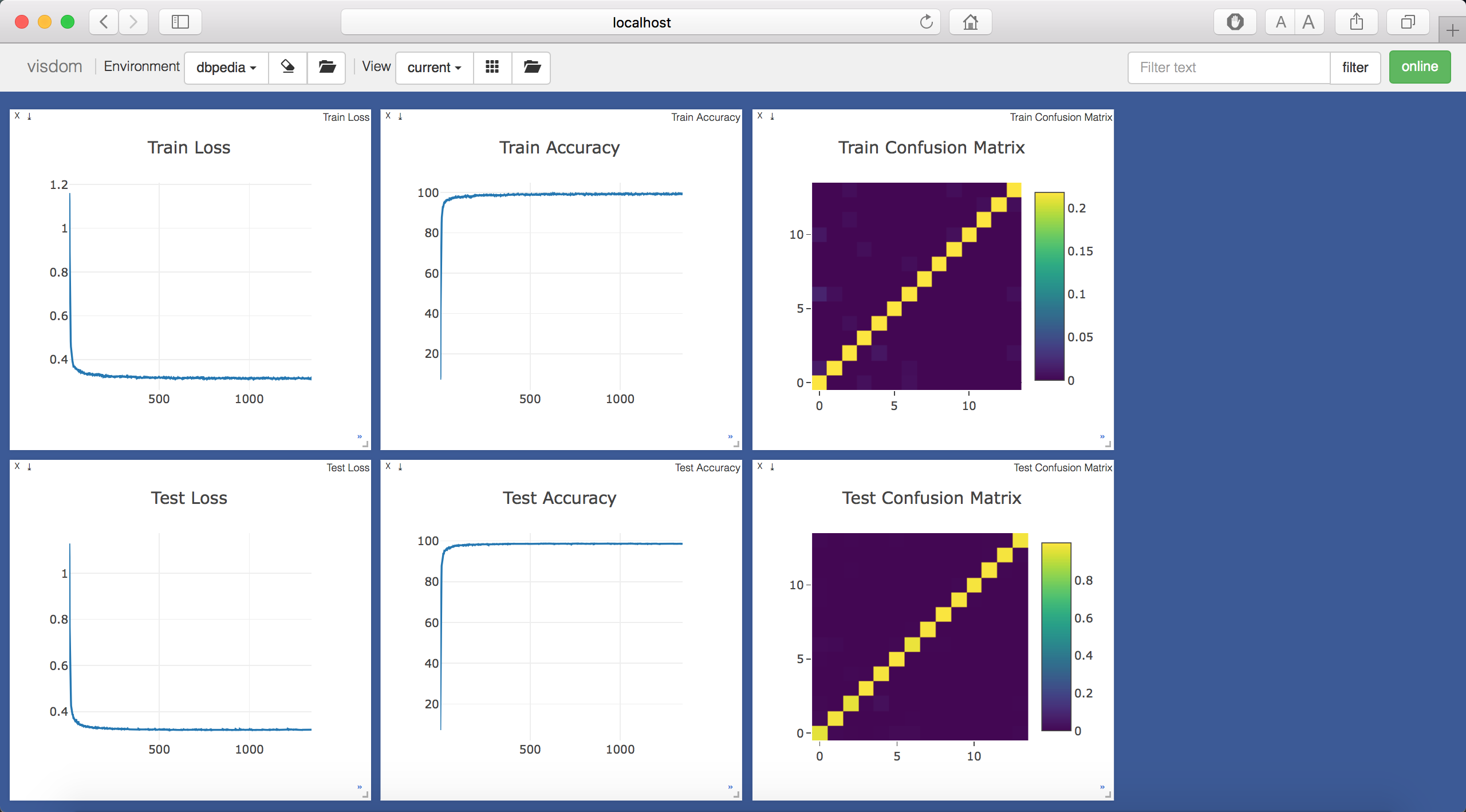Viewport: 1466px width, 812px height.
Task: Click the eraser clear environment icon
Action: 287,67
